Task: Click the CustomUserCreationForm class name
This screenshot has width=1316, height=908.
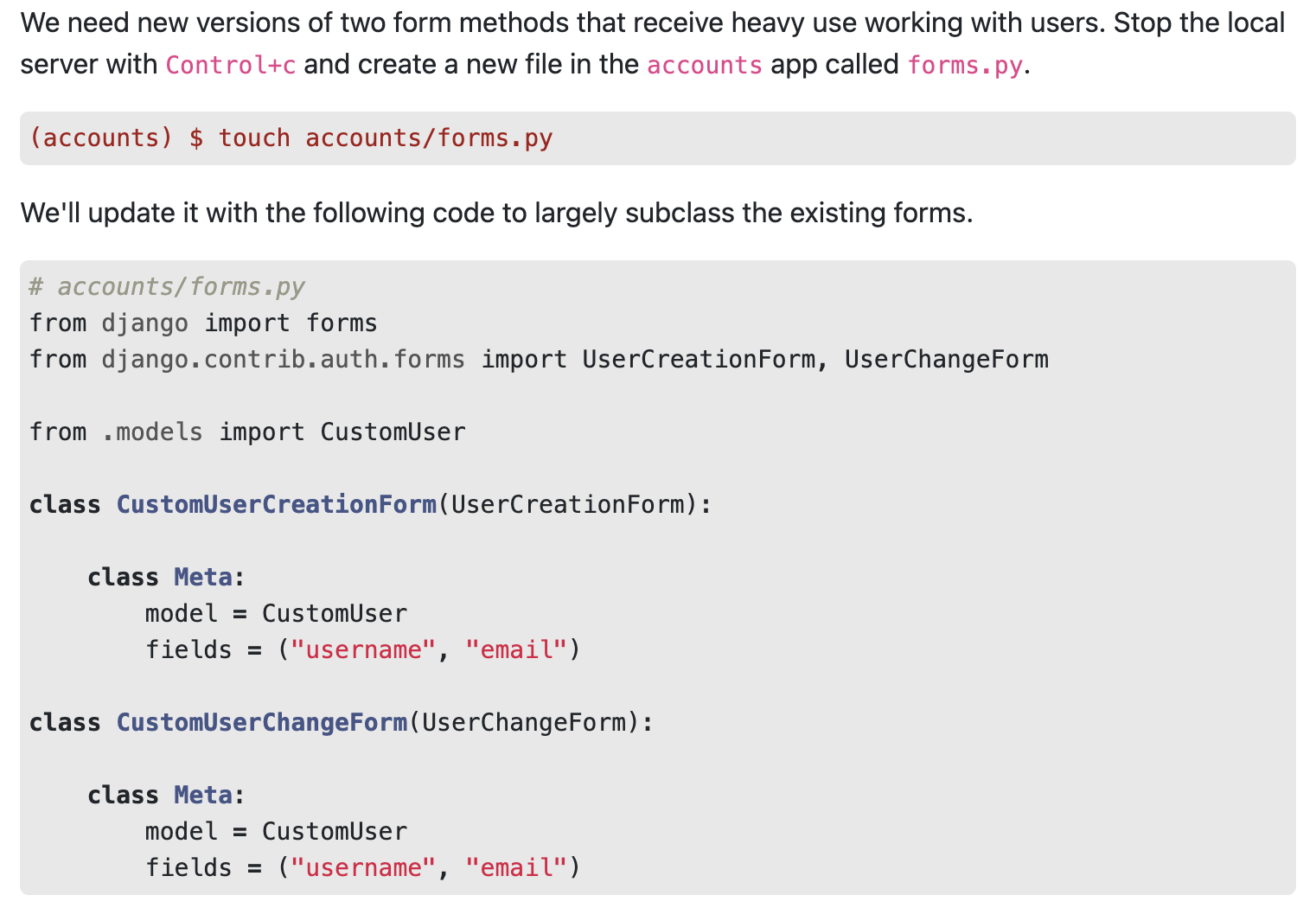Action: pyautogui.click(x=277, y=505)
